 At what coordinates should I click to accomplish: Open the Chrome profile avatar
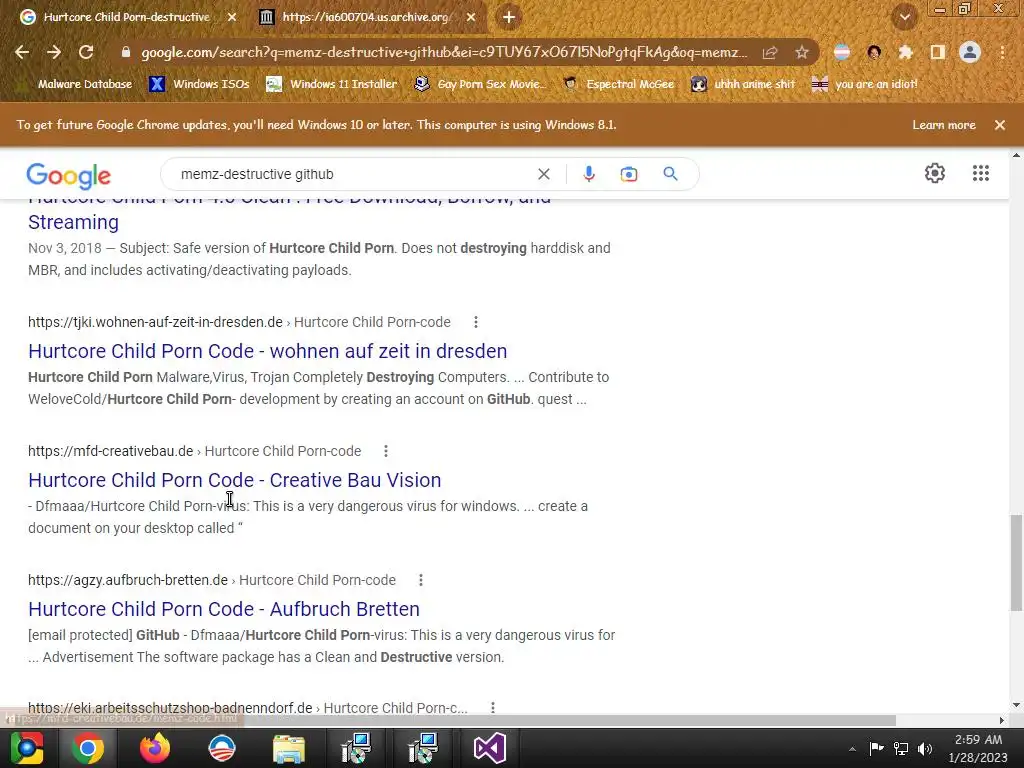(x=970, y=52)
